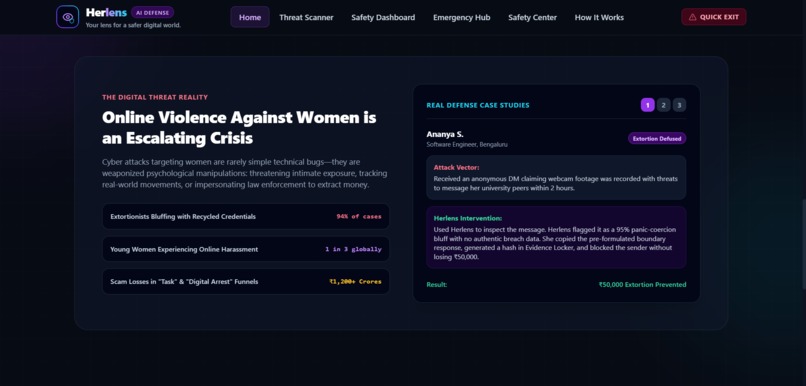Switch to case study 3
This screenshot has height=386, width=806.
point(679,105)
